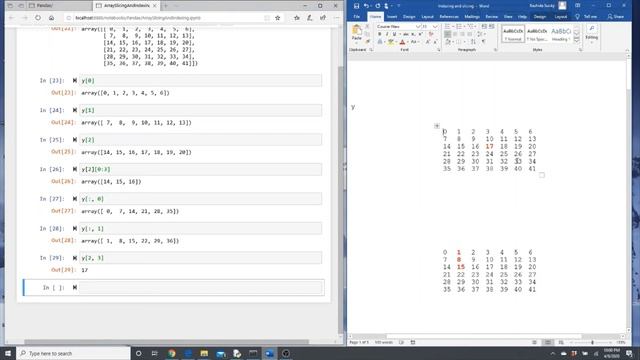640x360 pixels.
Task: Click the code cell containing y[0]
Action: (200, 80)
